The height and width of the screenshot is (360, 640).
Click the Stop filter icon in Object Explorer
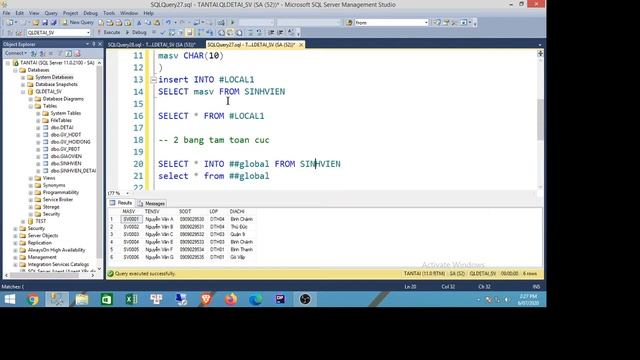click(51, 53)
